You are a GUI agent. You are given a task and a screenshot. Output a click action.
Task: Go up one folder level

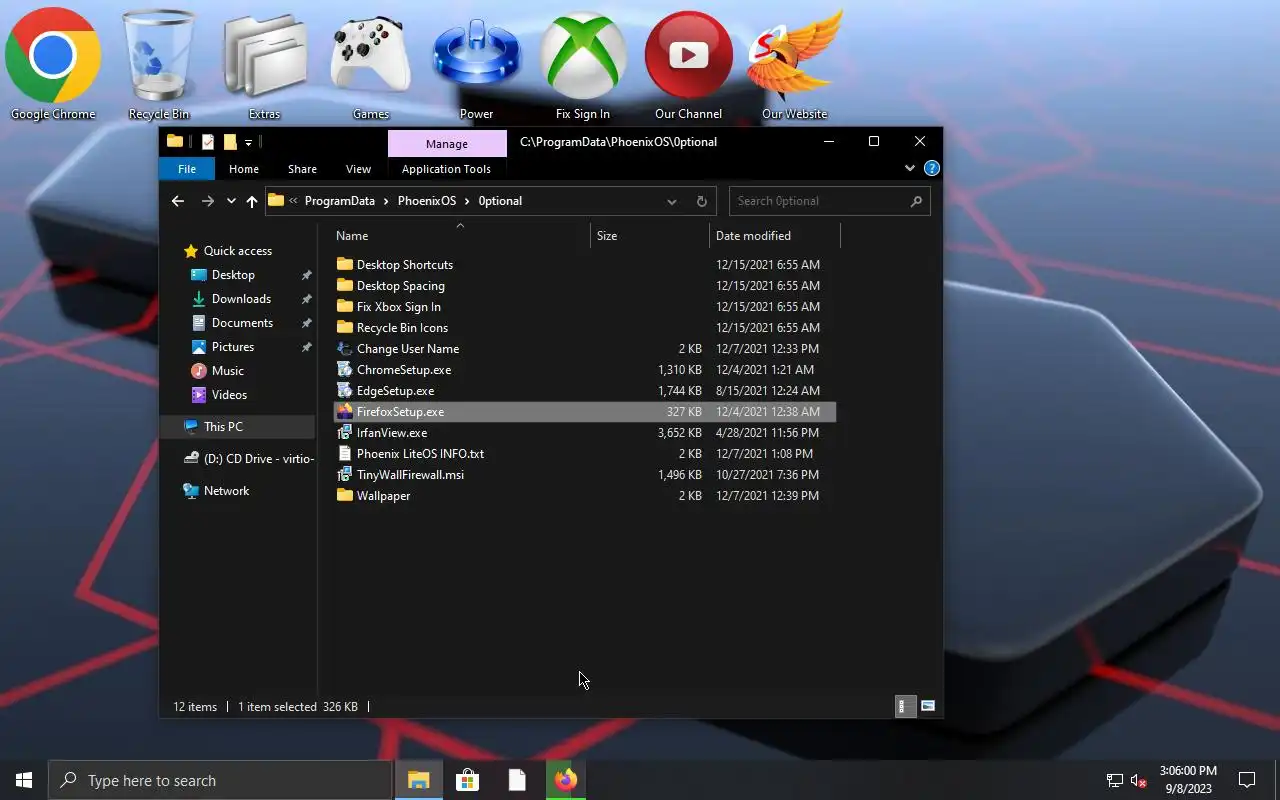(252, 201)
